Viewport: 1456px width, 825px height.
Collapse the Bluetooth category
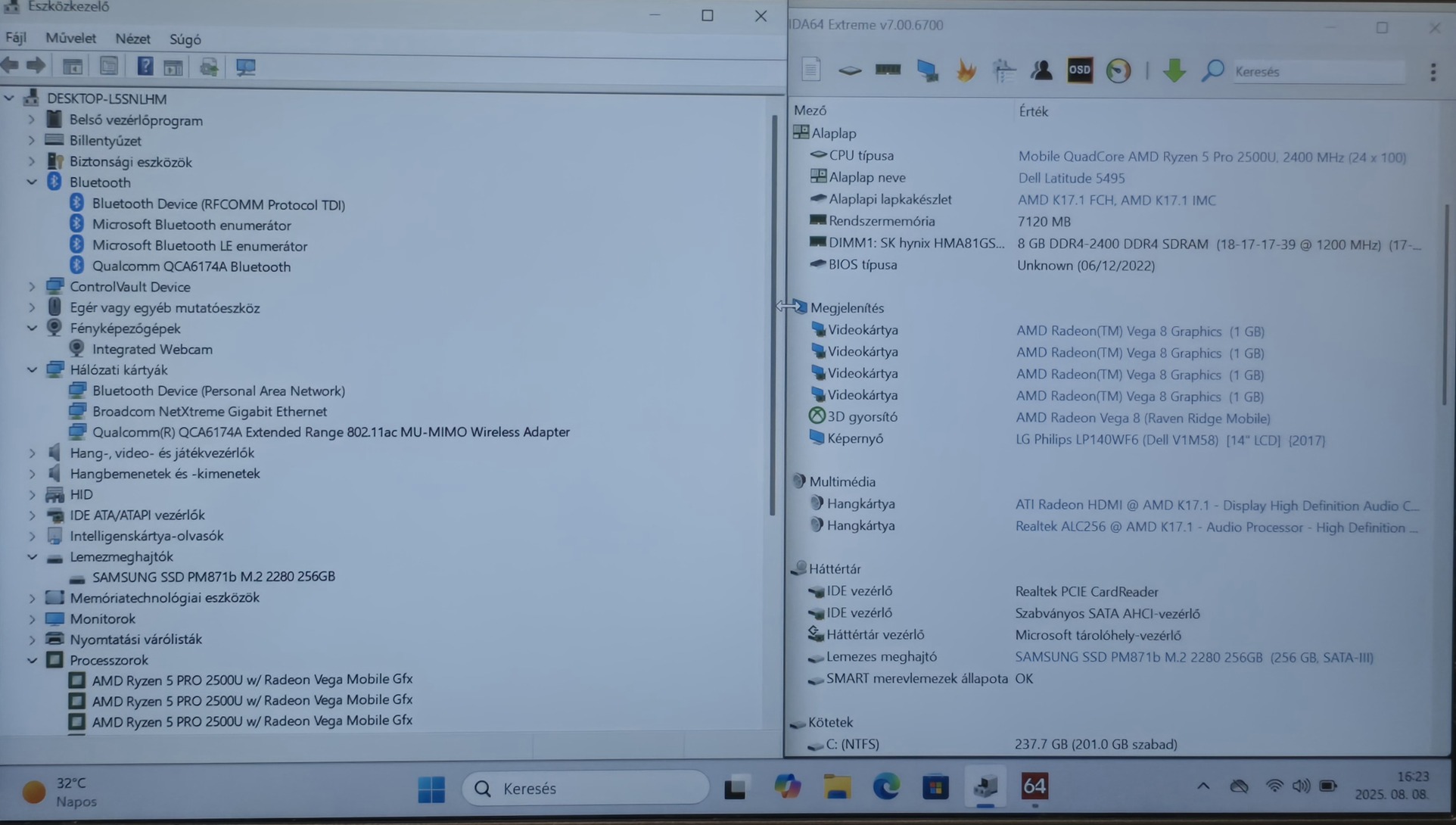pos(32,182)
